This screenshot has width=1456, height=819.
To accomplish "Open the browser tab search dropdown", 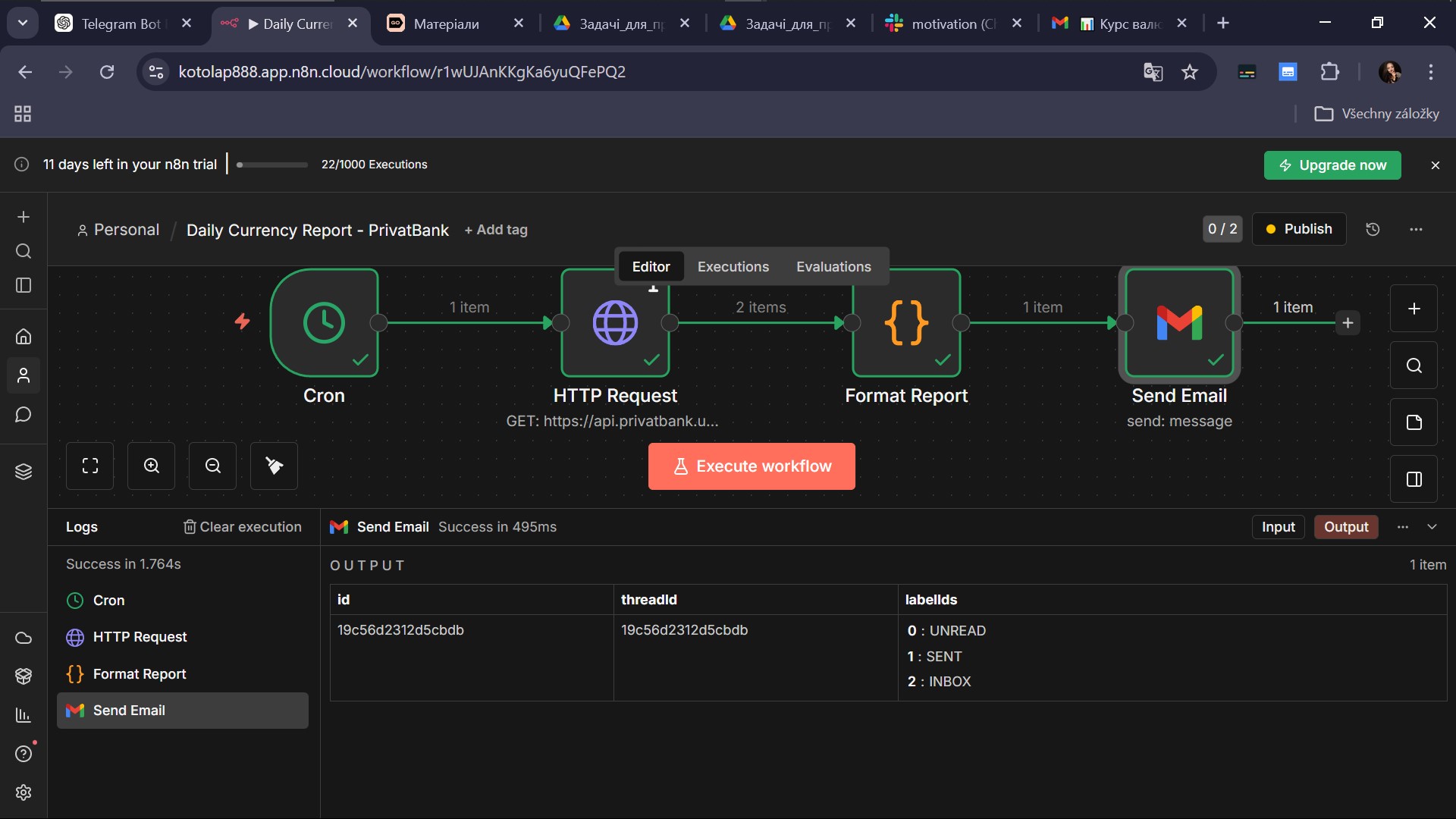I will pyautogui.click(x=23, y=23).
